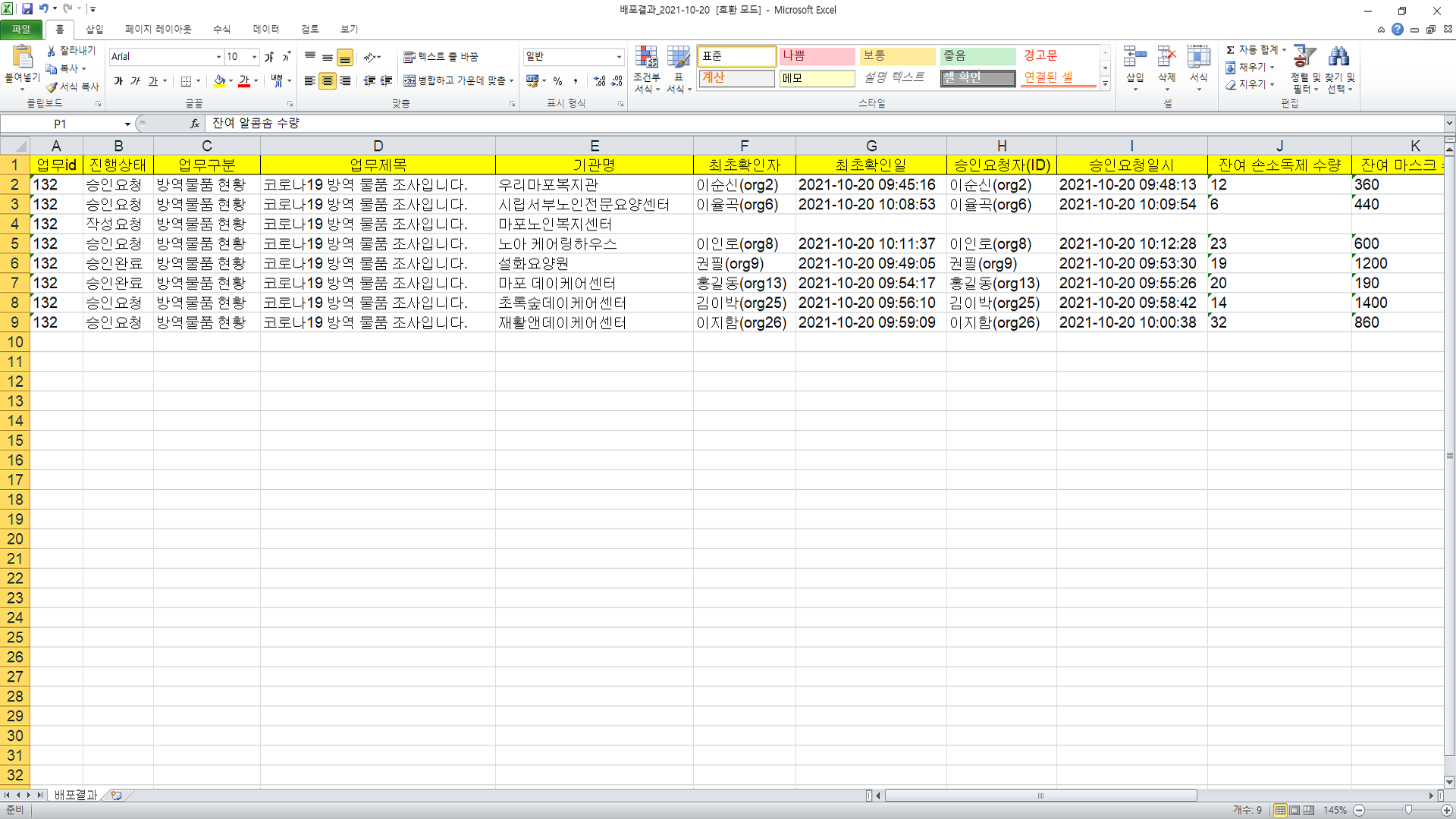Click the Copy (복사) button

(66, 68)
